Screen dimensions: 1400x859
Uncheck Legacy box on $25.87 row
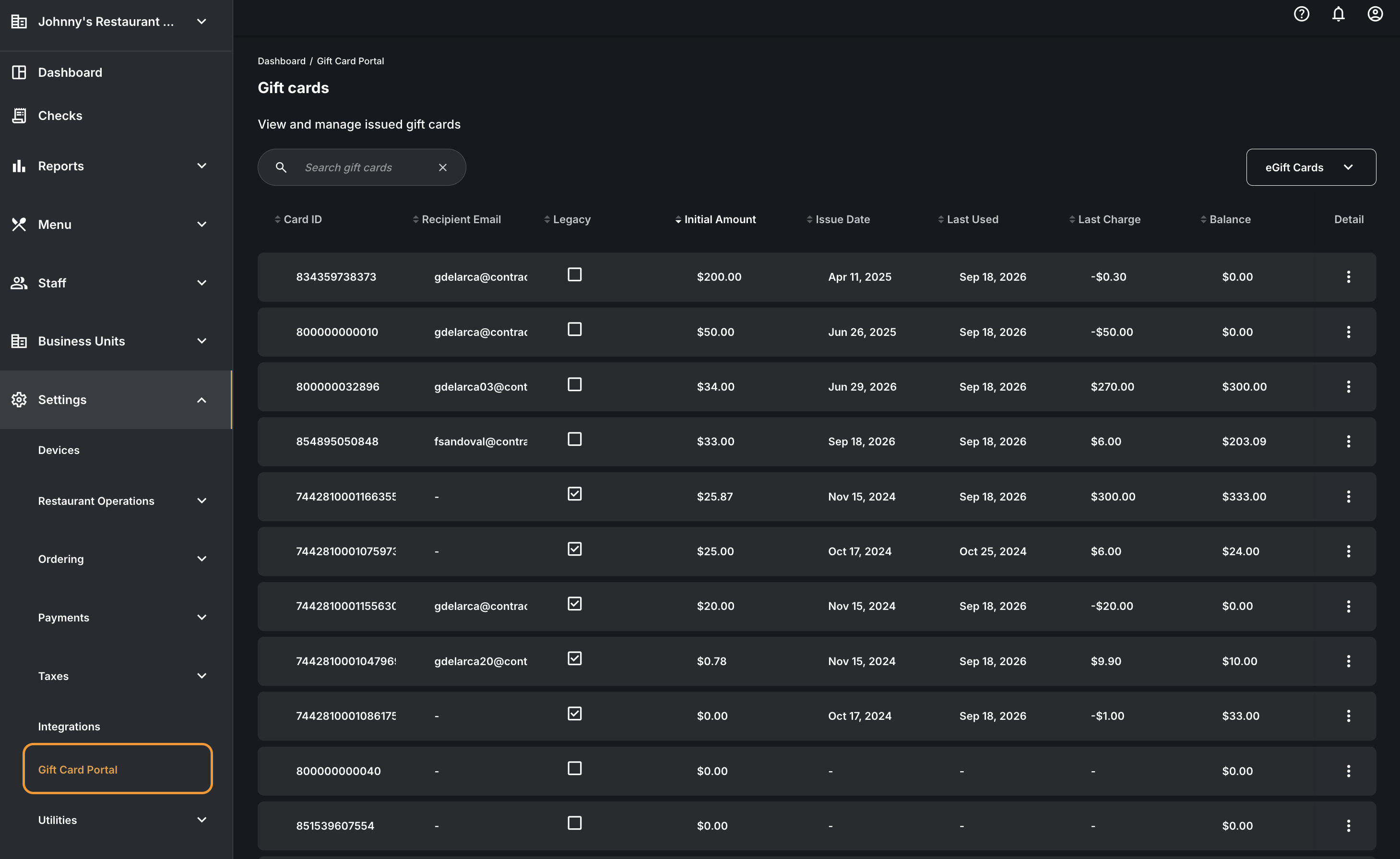coord(574,494)
